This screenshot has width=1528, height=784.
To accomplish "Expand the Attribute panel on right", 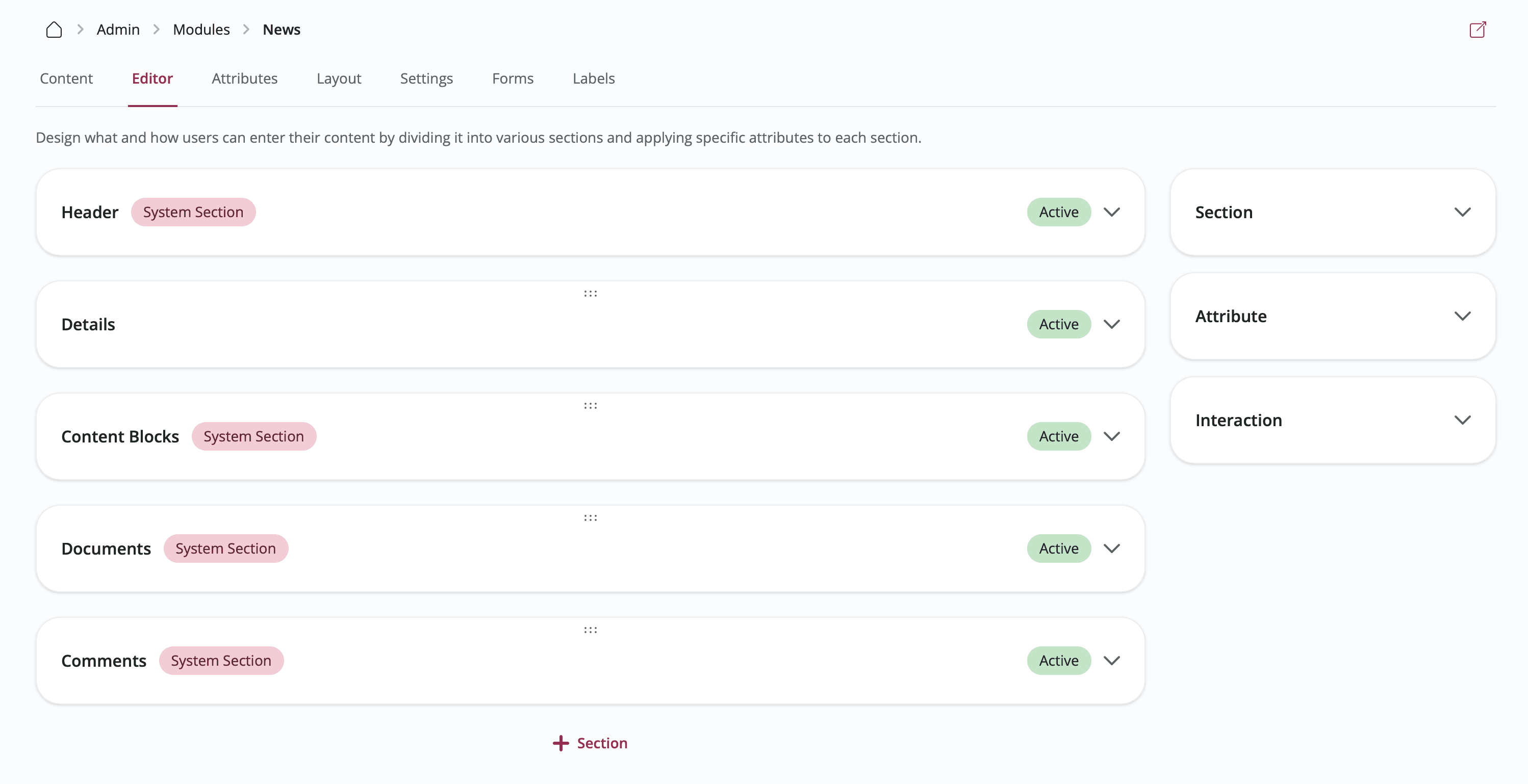I will click(x=1462, y=316).
